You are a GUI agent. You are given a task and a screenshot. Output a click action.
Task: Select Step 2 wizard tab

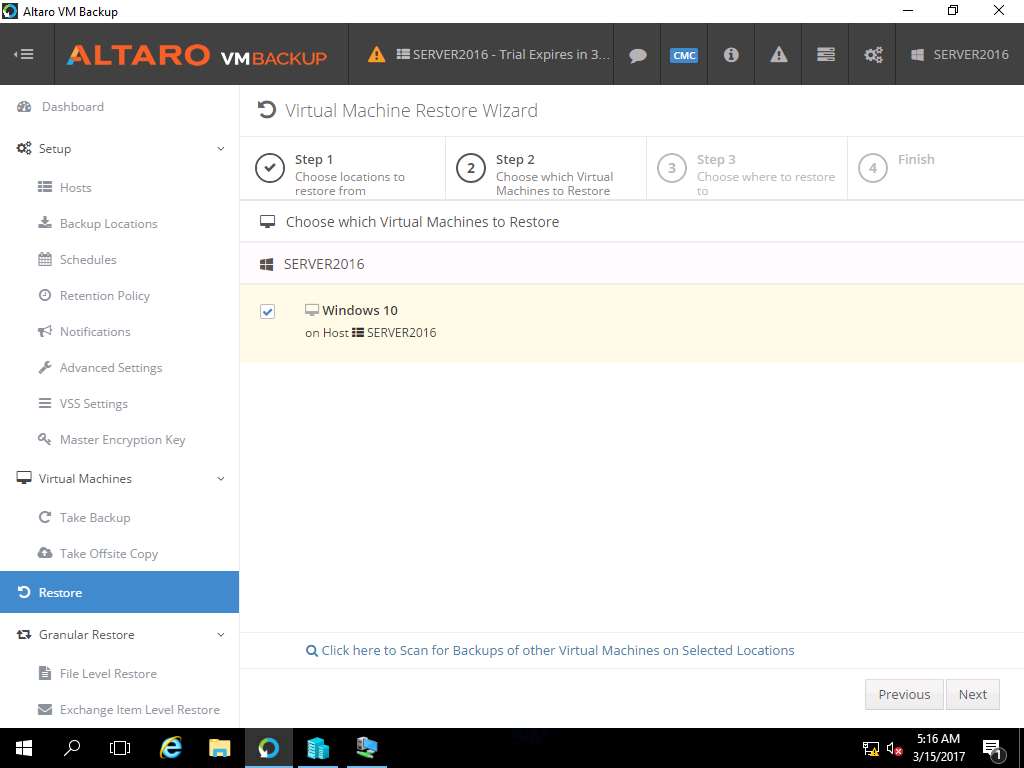pyautogui.click(x=545, y=168)
